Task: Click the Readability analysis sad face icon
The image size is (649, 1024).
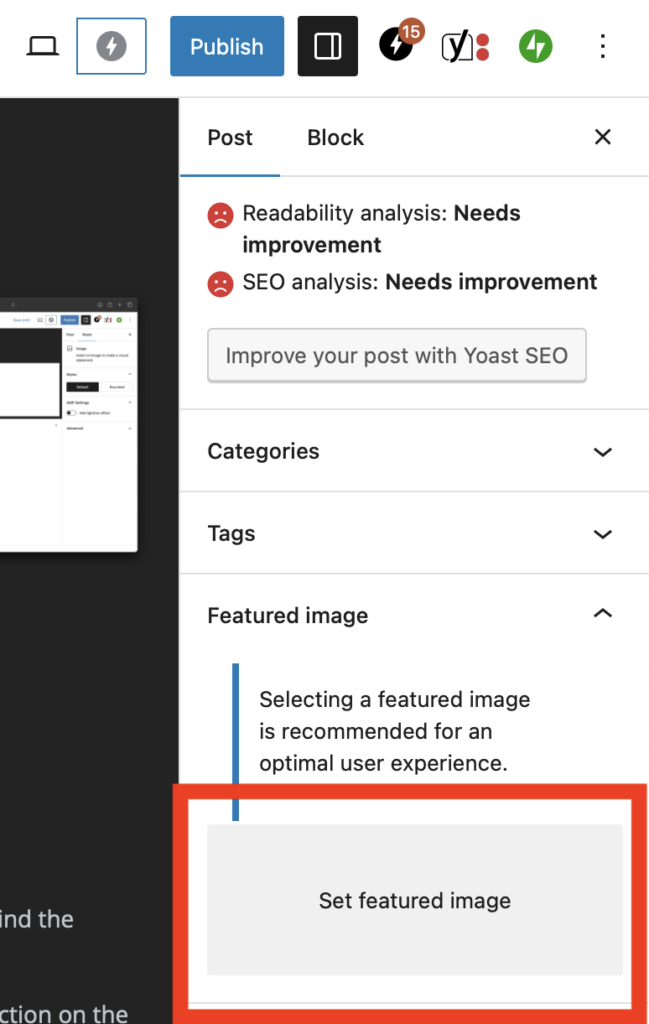Action: point(219,214)
